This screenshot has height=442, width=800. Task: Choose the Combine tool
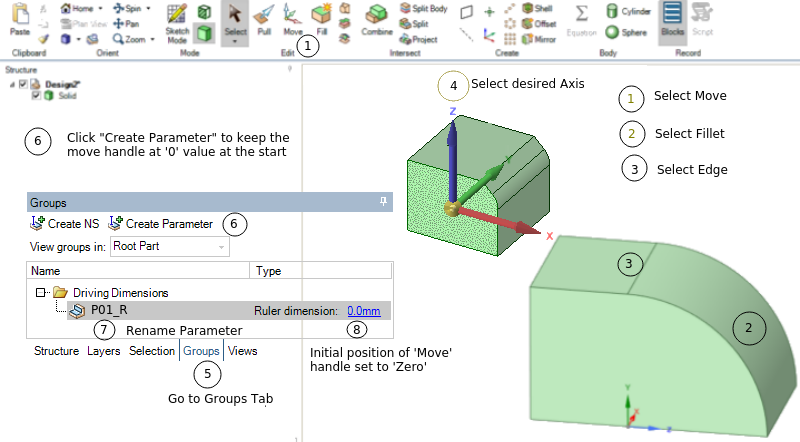click(376, 19)
